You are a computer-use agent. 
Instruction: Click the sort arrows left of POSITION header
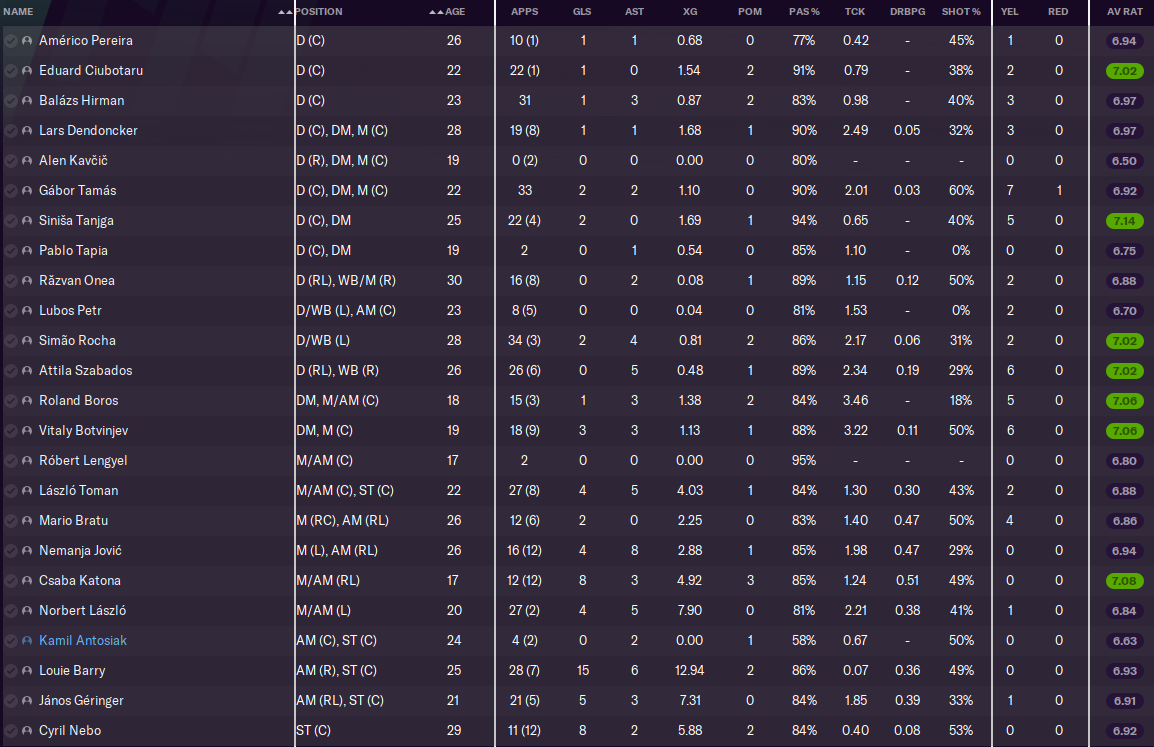pyautogui.click(x=286, y=12)
